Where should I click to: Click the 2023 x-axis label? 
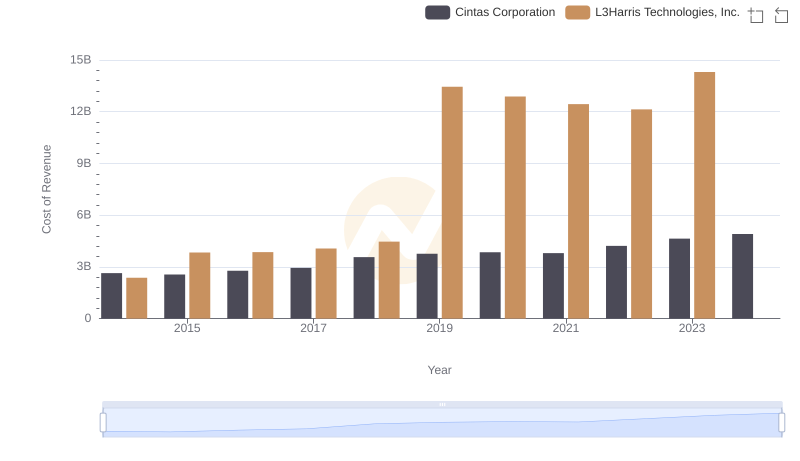click(x=692, y=328)
